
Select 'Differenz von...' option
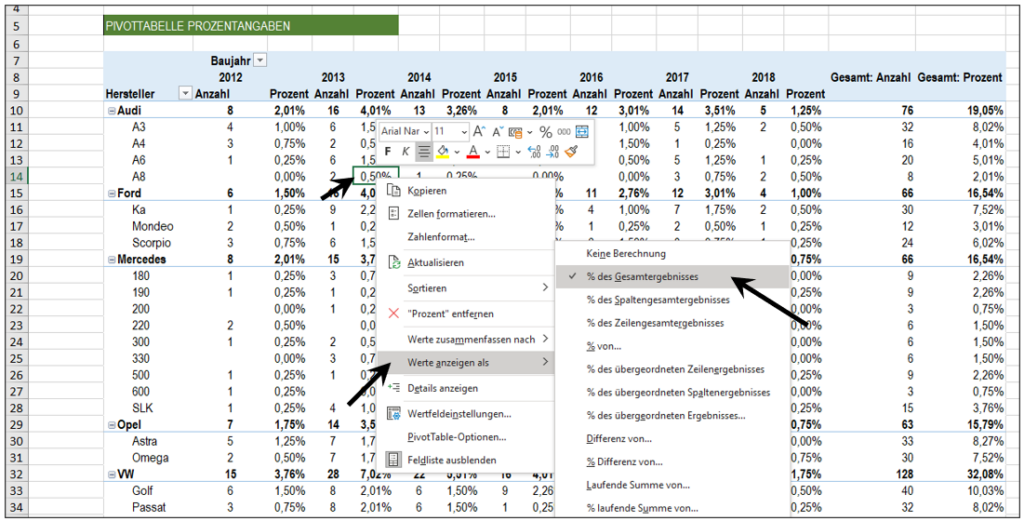point(673,439)
